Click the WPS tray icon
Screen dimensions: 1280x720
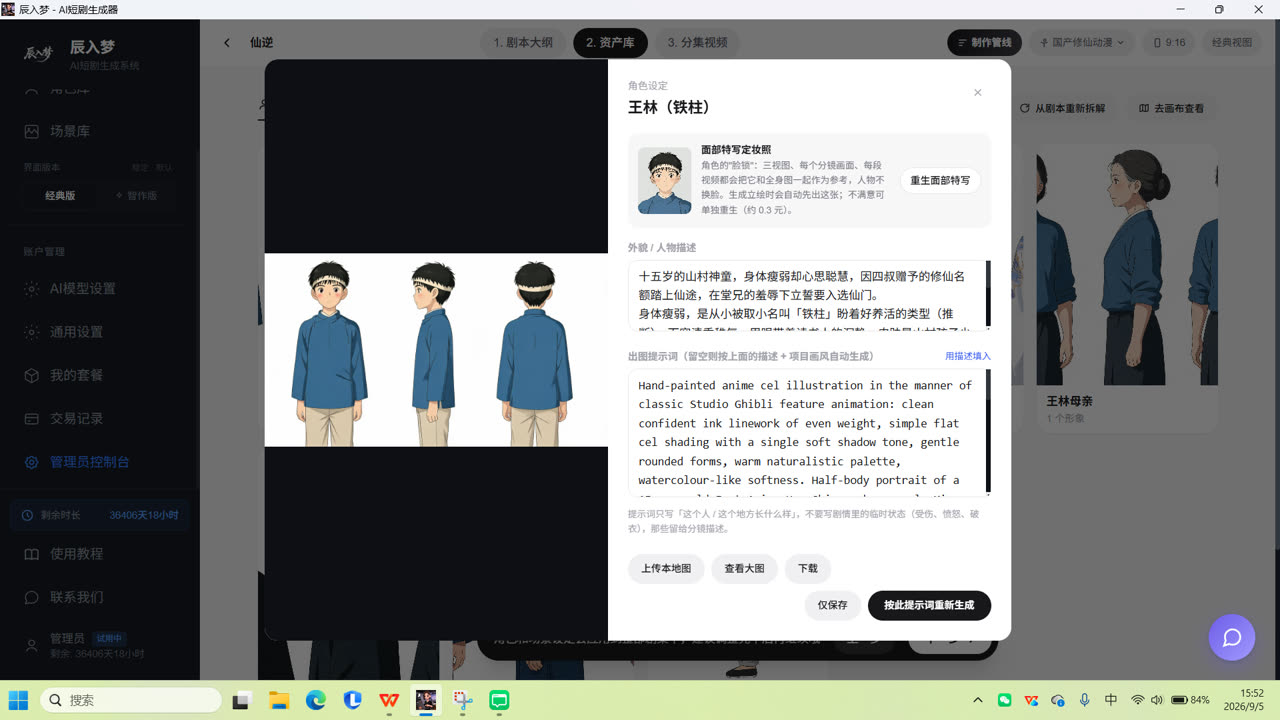click(x=1031, y=700)
